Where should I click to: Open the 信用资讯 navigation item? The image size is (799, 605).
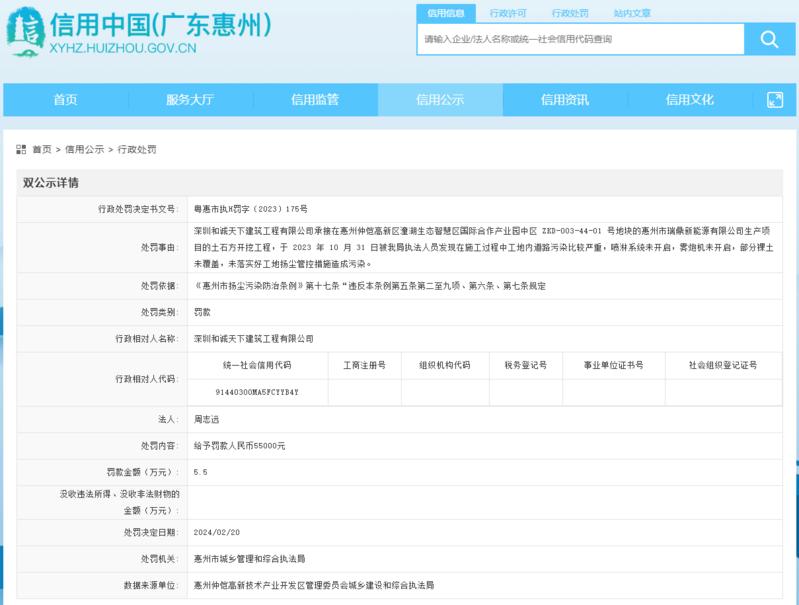tap(565, 99)
